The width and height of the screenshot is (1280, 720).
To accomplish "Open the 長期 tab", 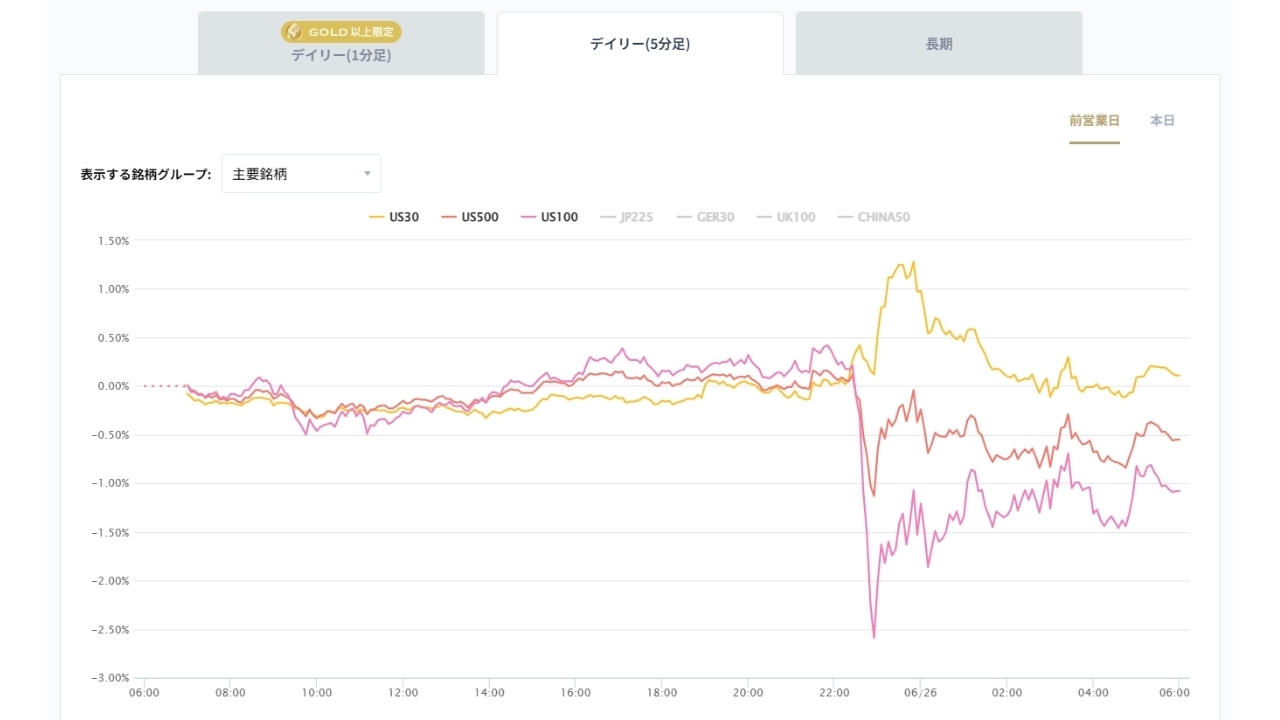I will (x=939, y=43).
